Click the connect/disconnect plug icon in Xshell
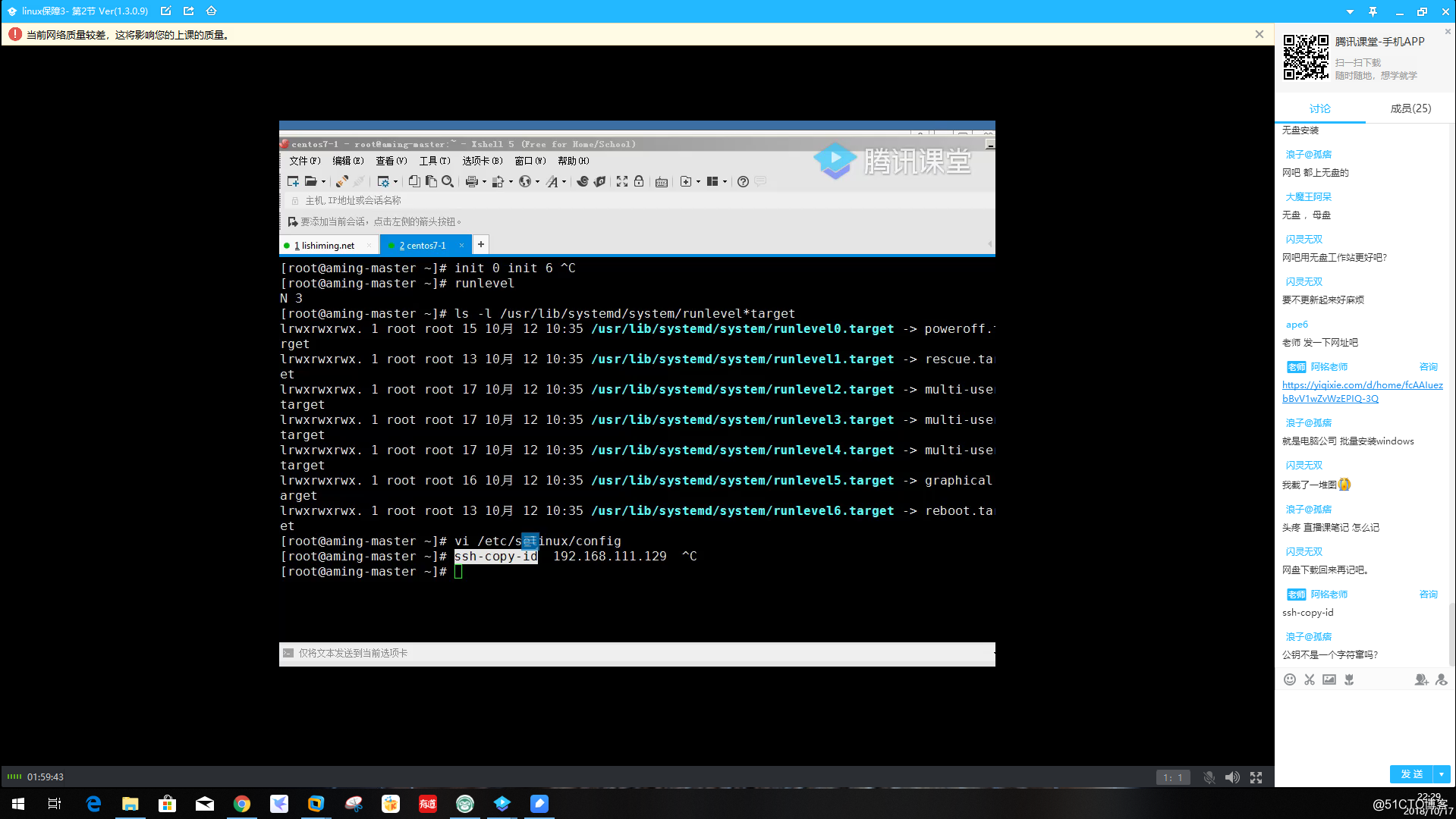 coord(341,181)
